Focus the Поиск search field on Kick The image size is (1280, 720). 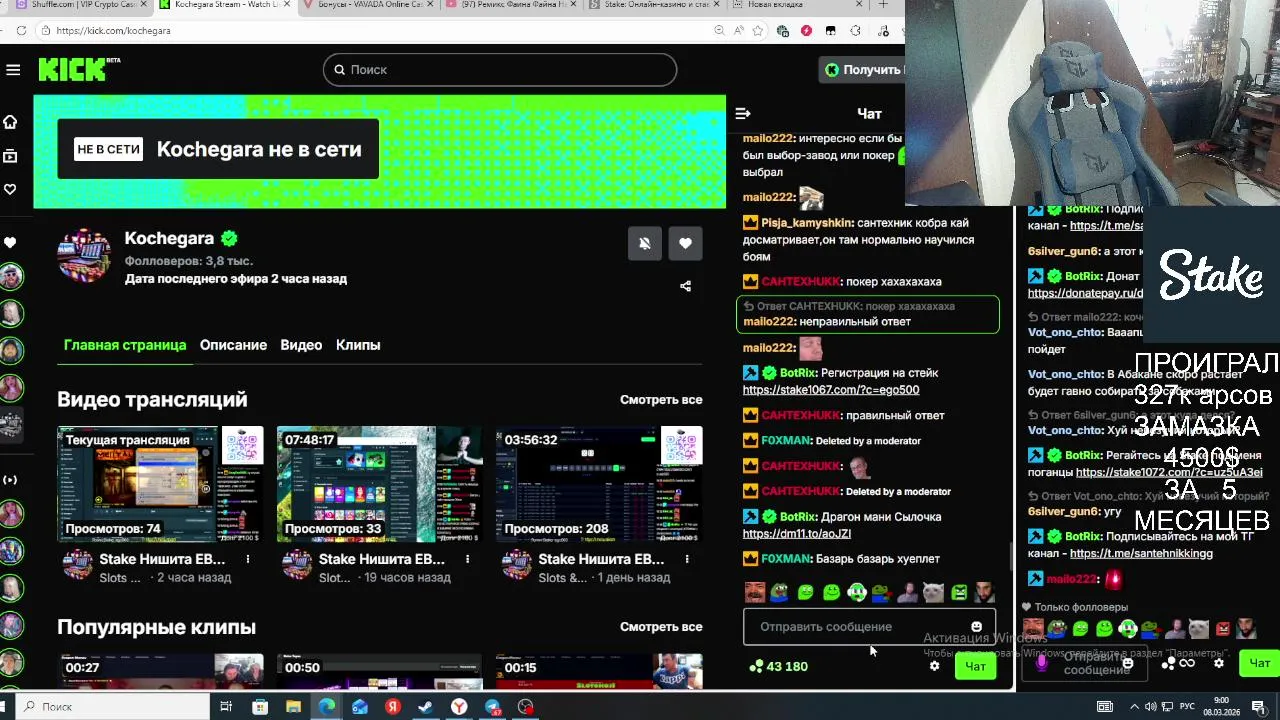click(x=500, y=70)
